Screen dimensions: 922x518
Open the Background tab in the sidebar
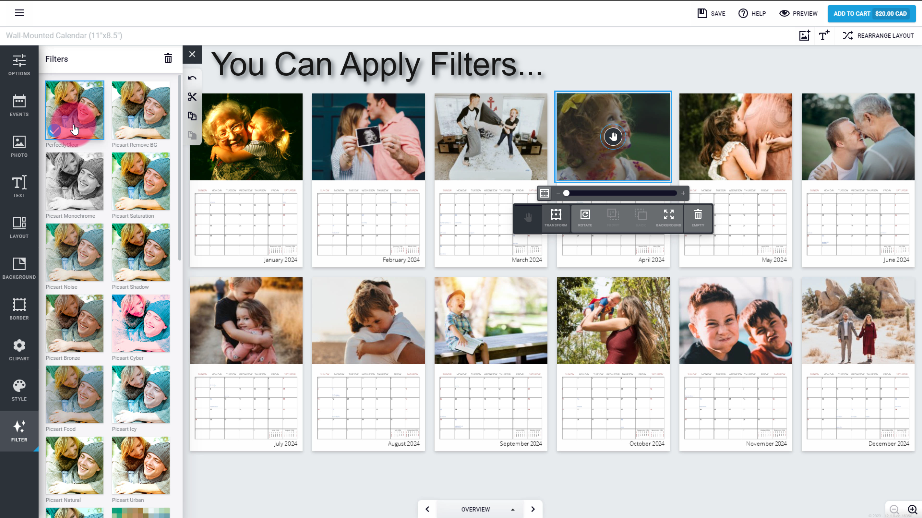(19, 267)
